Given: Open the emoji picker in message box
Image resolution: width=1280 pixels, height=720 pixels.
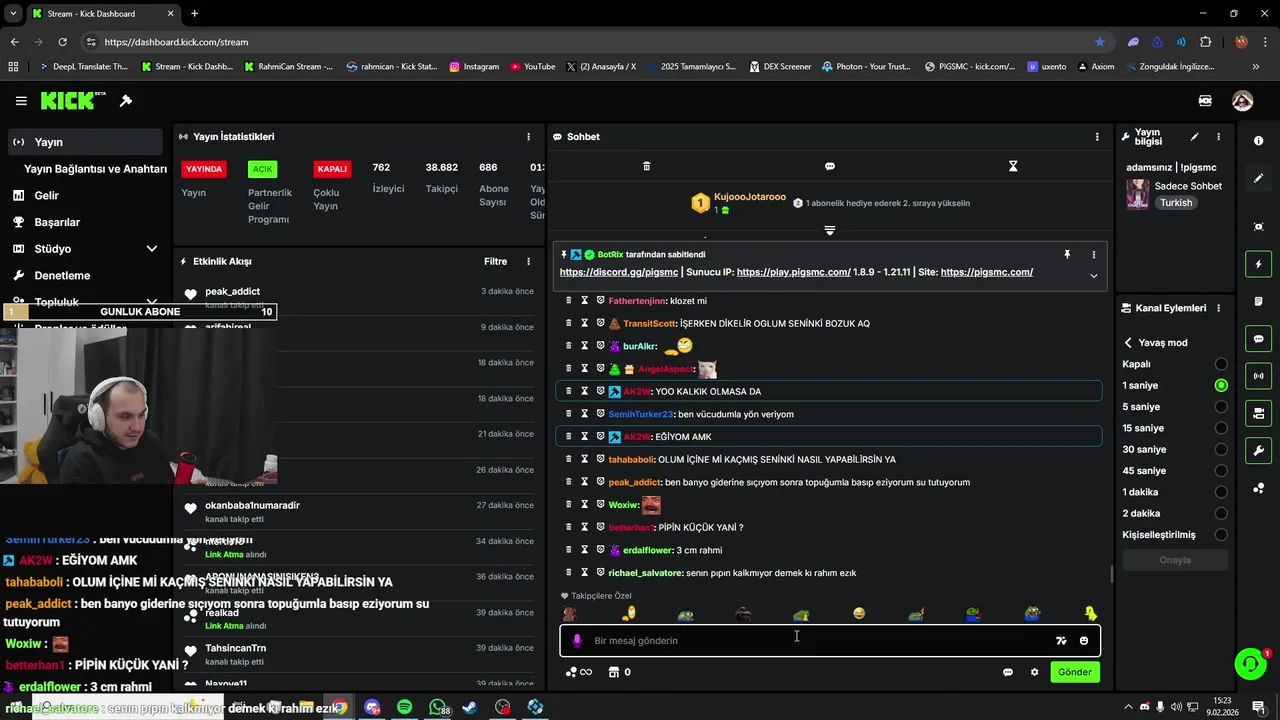Looking at the screenshot, I should (1084, 641).
